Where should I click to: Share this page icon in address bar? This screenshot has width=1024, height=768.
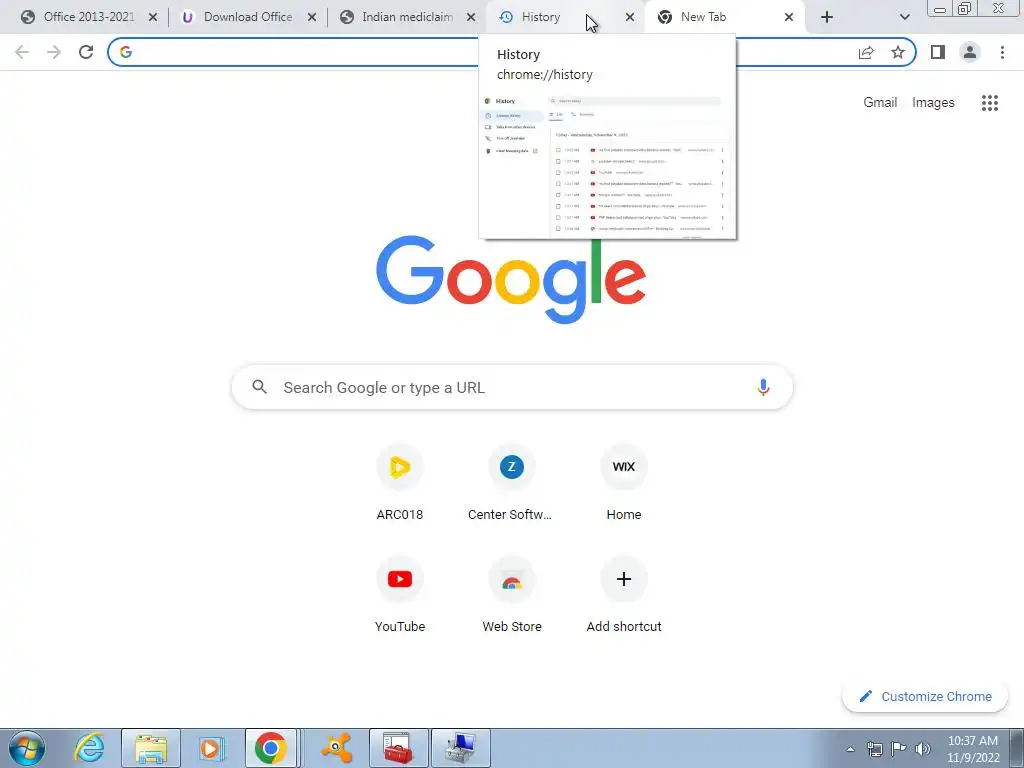click(x=866, y=52)
